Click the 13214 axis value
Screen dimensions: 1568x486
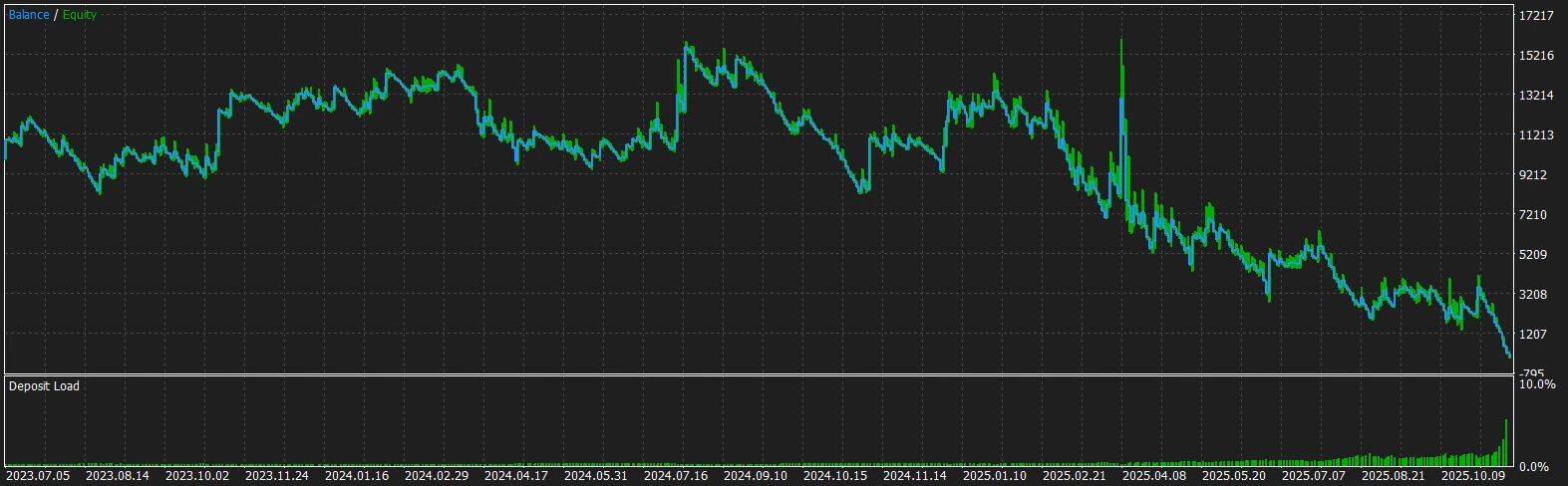click(x=1536, y=96)
